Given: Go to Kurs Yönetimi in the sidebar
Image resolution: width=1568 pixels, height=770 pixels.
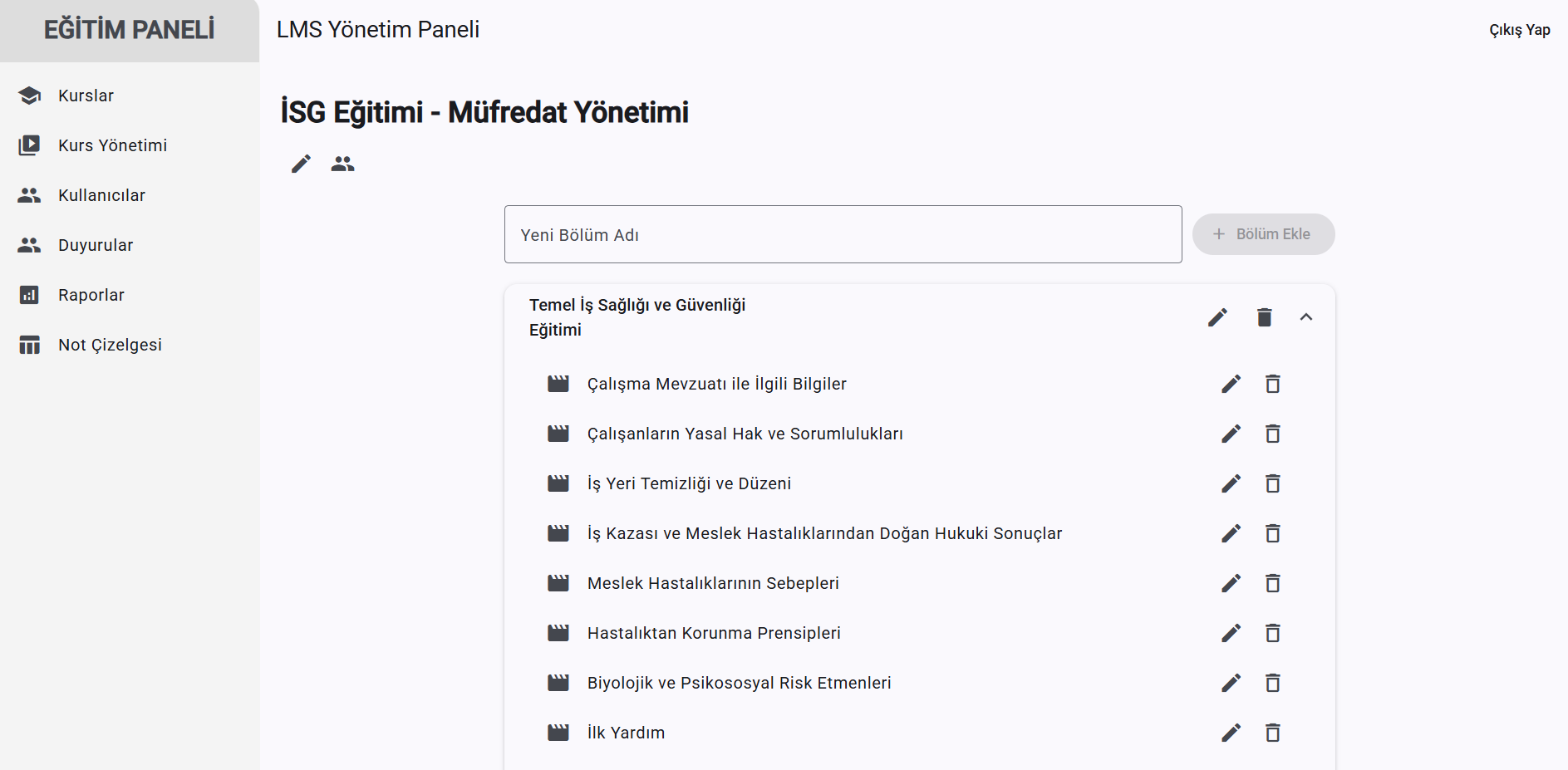Looking at the screenshot, I should (x=112, y=145).
